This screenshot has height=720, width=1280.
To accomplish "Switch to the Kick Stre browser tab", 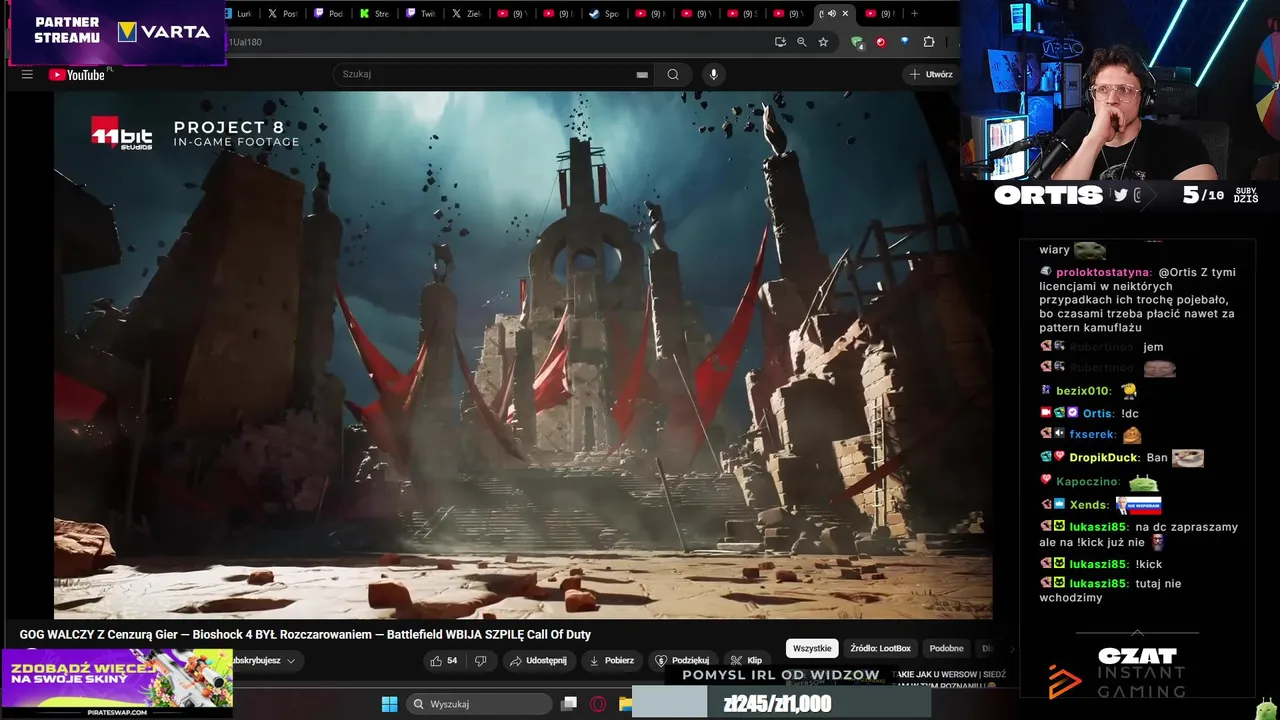I will [374, 14].
